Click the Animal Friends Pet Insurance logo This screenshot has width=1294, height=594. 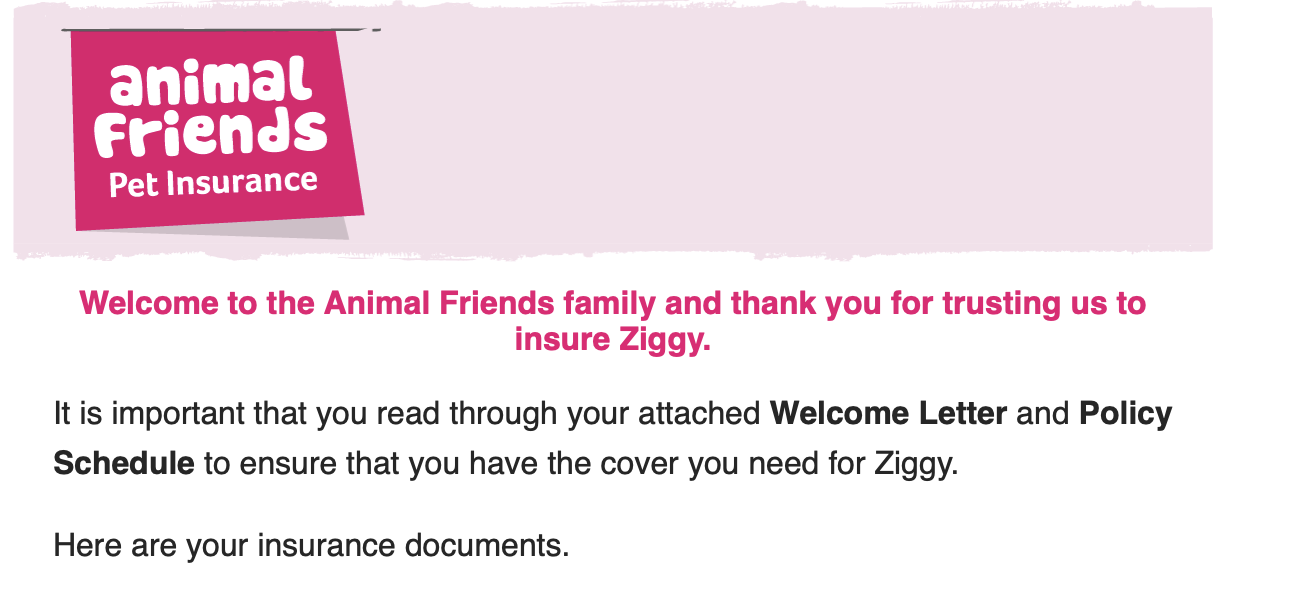pyautogui.click(x=214, y=130)
